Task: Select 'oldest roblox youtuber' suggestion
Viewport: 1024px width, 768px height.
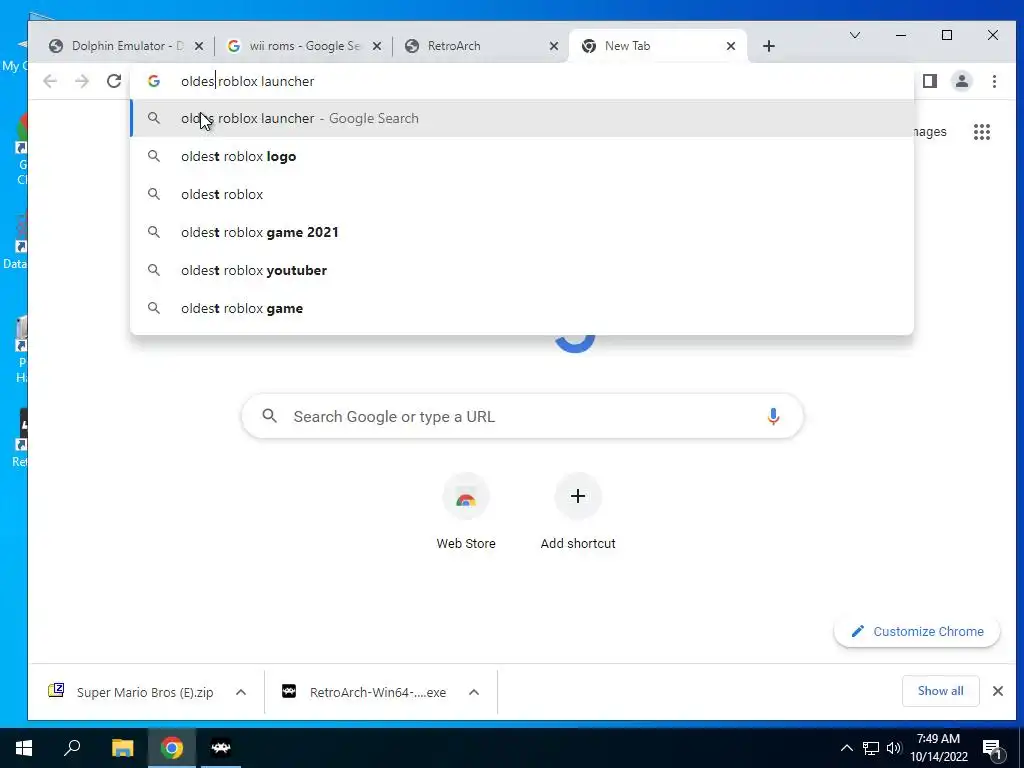Action: coord(522,270)
